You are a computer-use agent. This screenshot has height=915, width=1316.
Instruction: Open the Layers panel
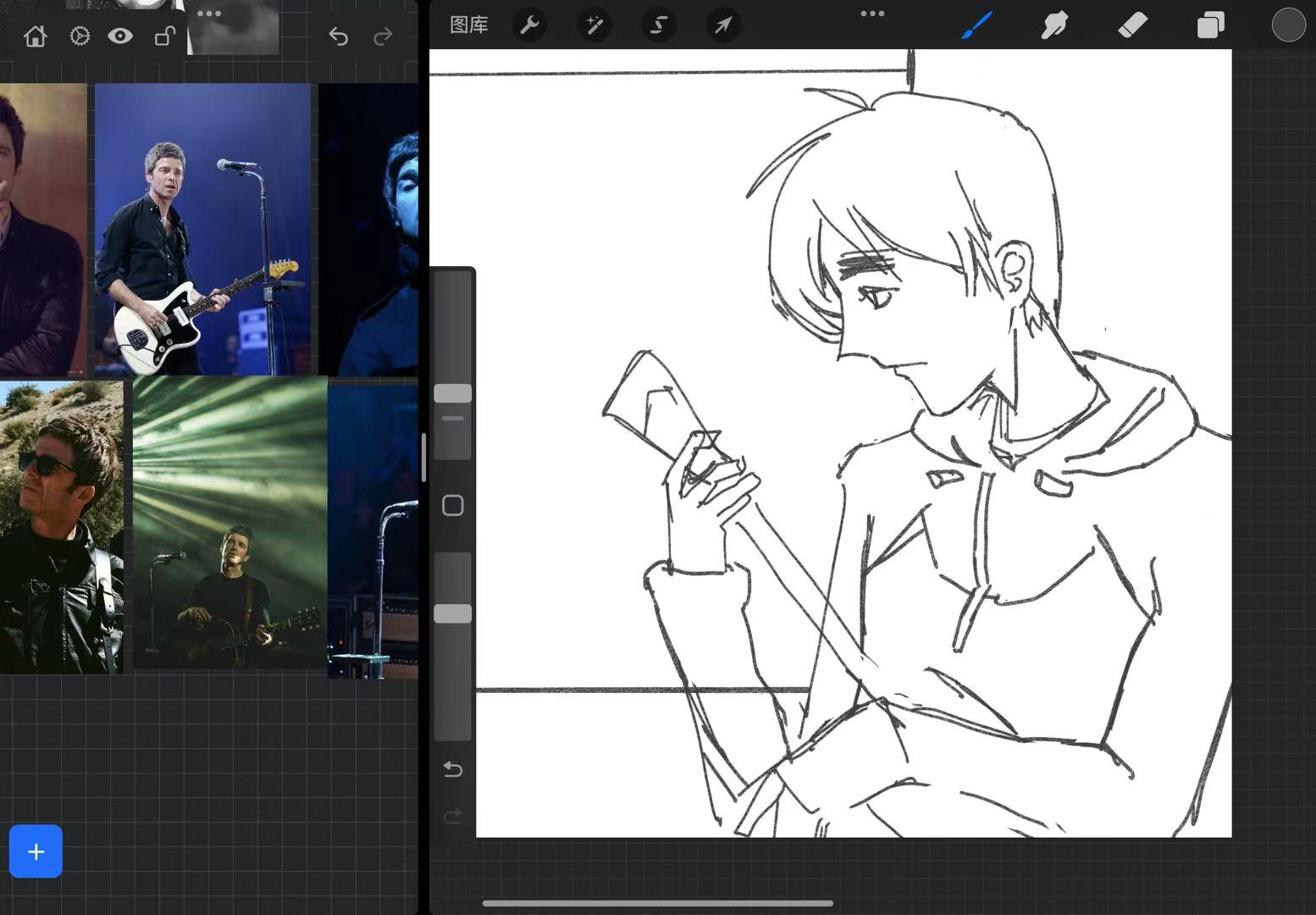[1210, 25]
